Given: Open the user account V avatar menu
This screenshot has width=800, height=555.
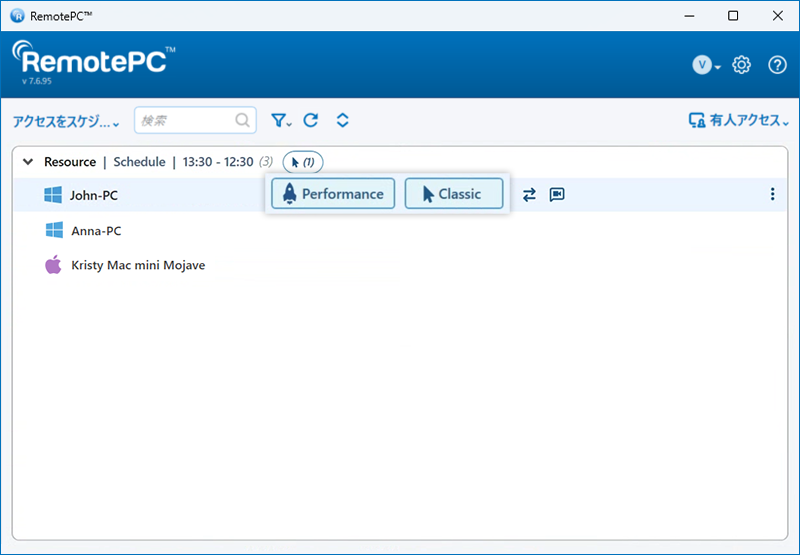Looking at the screenshot, I should 706,65.
